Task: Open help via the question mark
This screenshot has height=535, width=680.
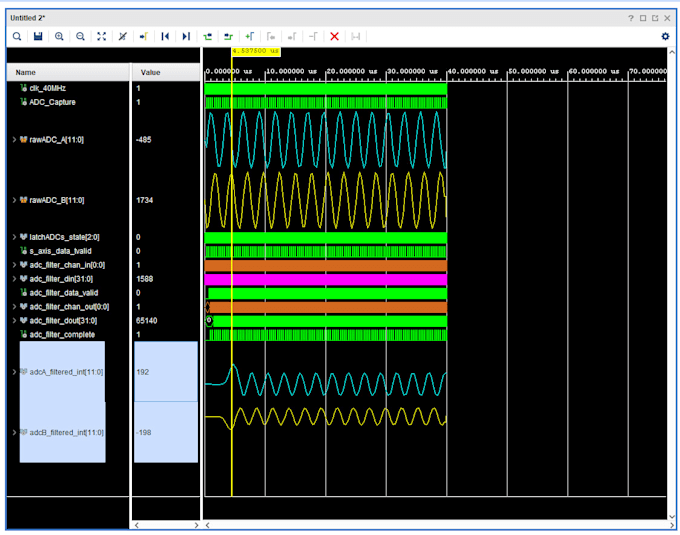Action: pos(631,18)
